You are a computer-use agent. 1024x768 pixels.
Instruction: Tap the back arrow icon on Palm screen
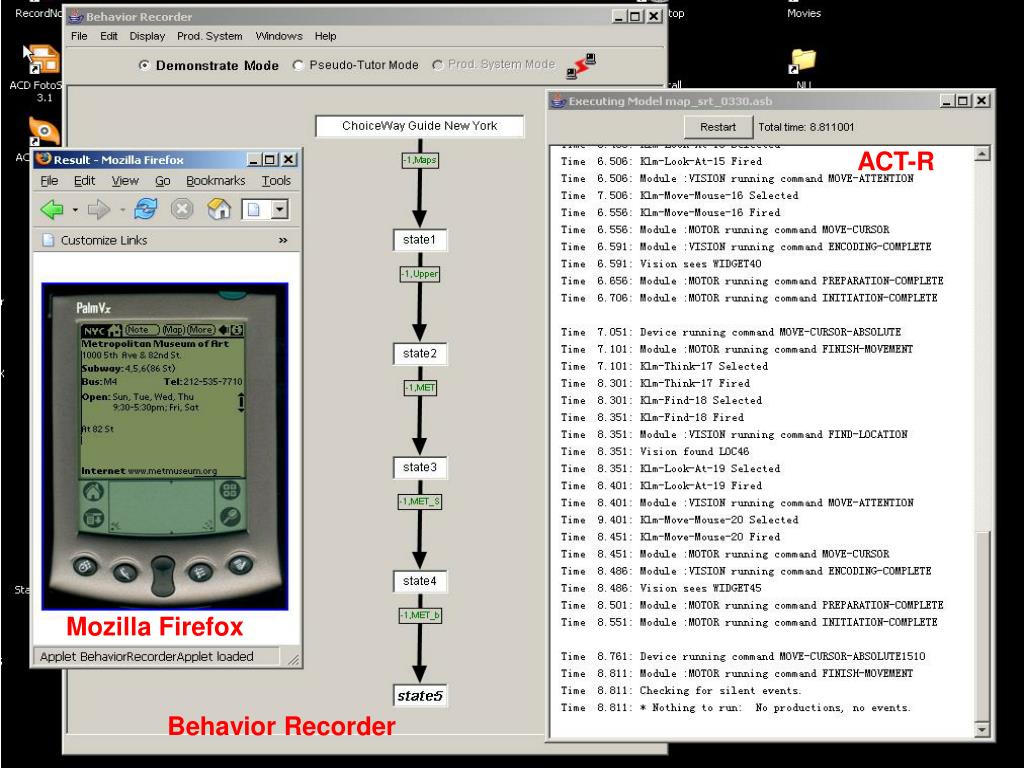(223, 330)
